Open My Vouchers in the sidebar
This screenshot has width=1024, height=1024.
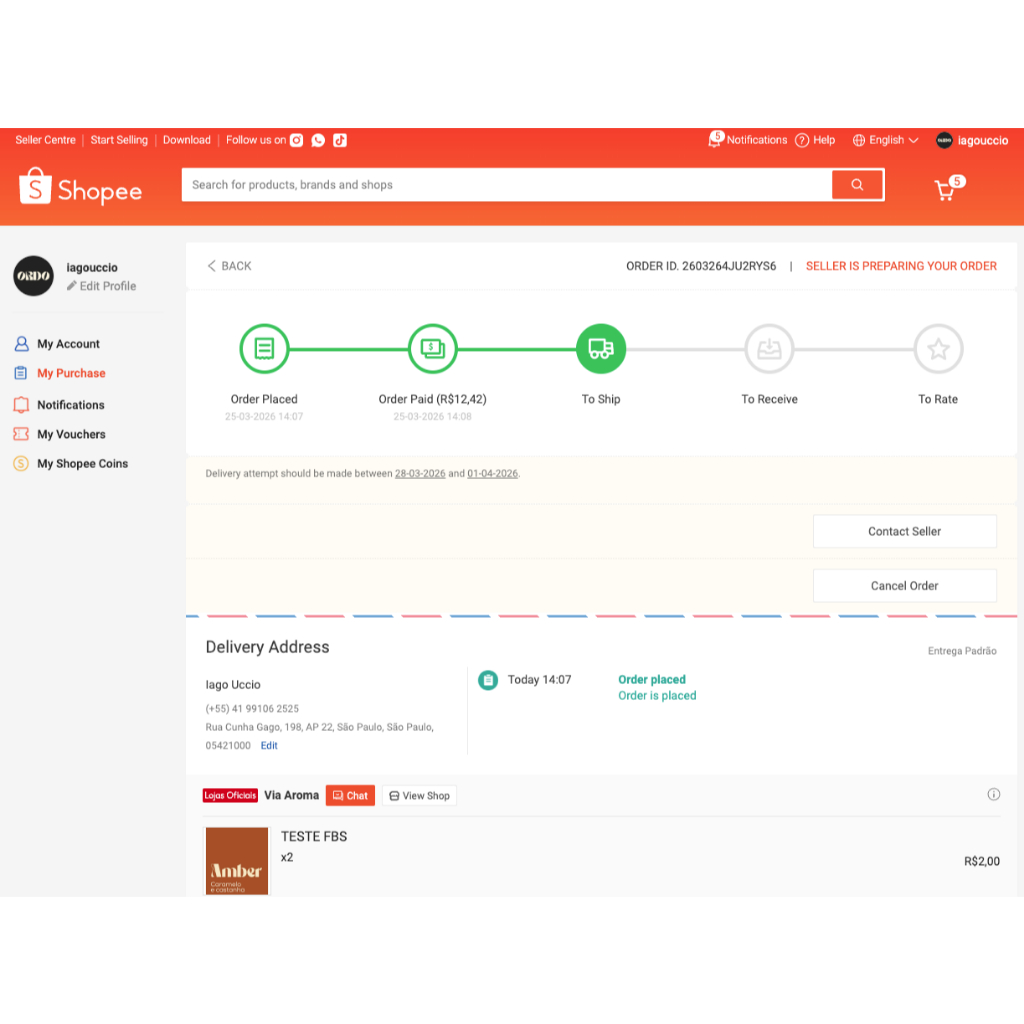[71, 434]
